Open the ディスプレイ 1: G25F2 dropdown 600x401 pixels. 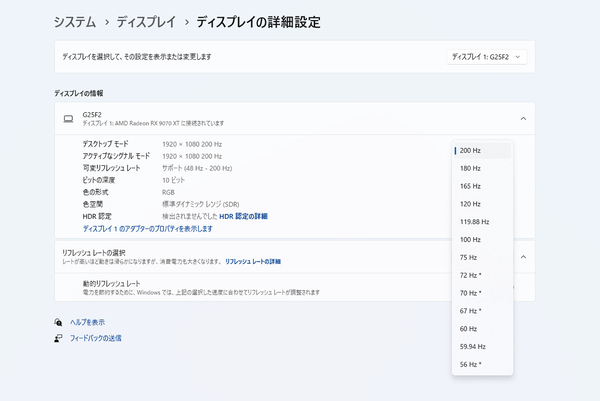click(486, 57)
